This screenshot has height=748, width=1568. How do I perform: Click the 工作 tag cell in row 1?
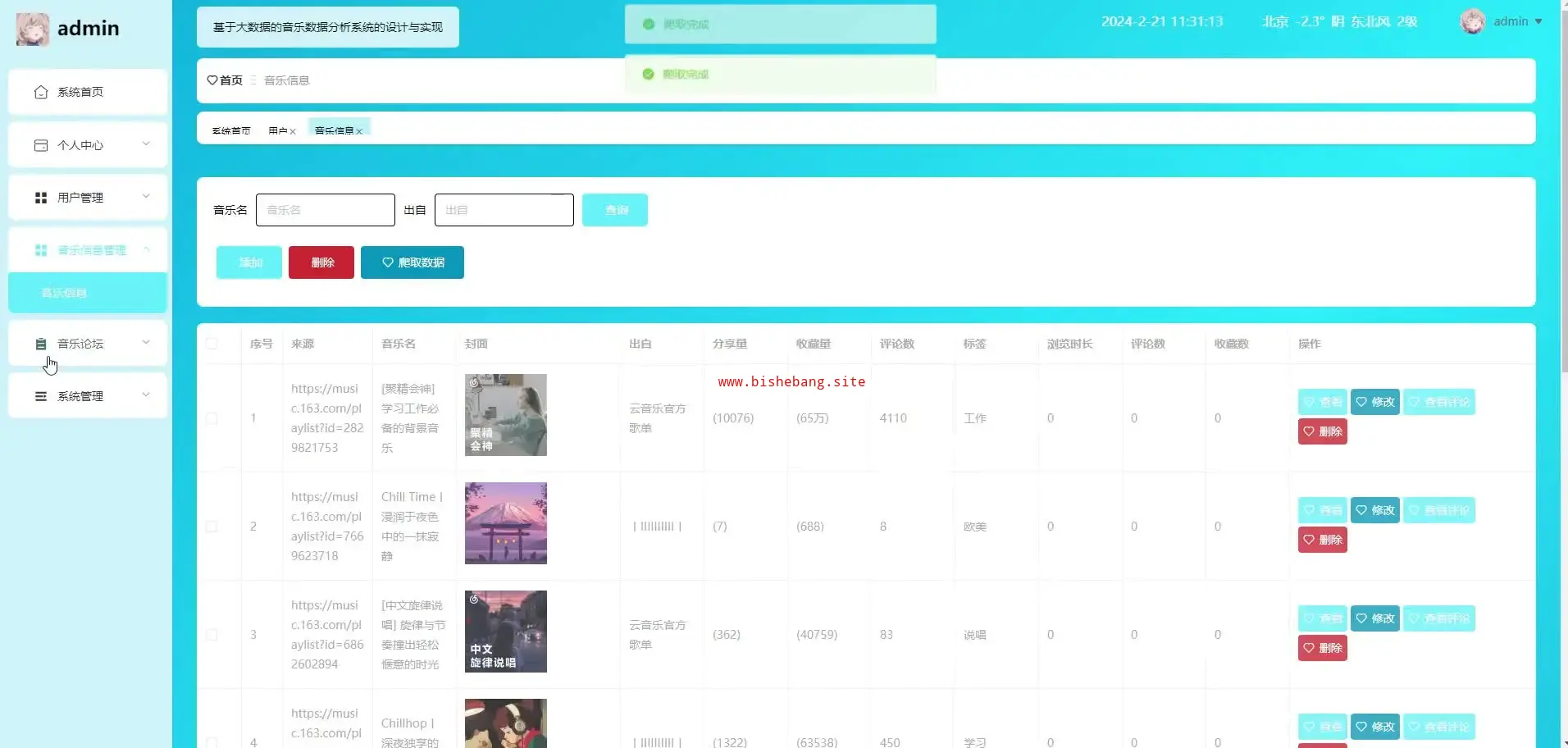click(x=975, y=418)
